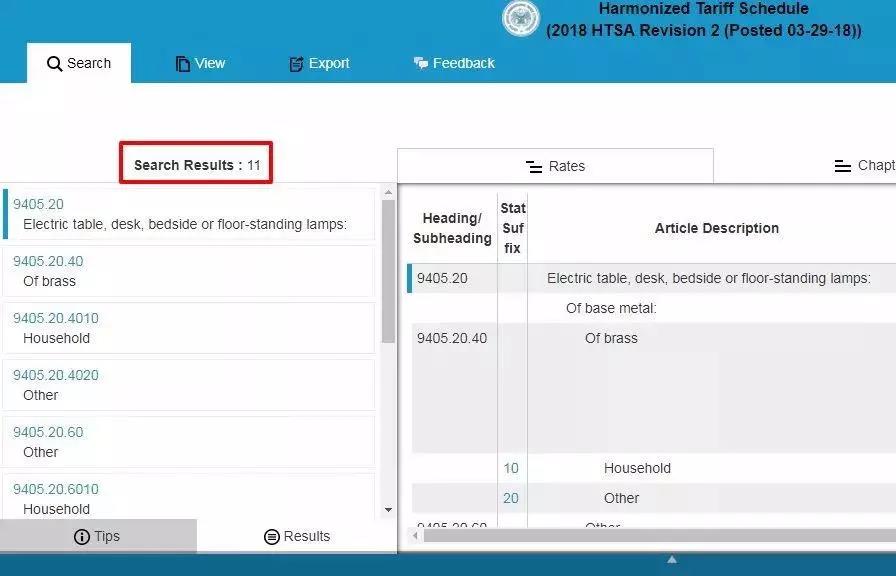The width and height of the screenshot is (896, 576).
Task: Click the Search magnifier icon
Action: [x=54, y=63]
